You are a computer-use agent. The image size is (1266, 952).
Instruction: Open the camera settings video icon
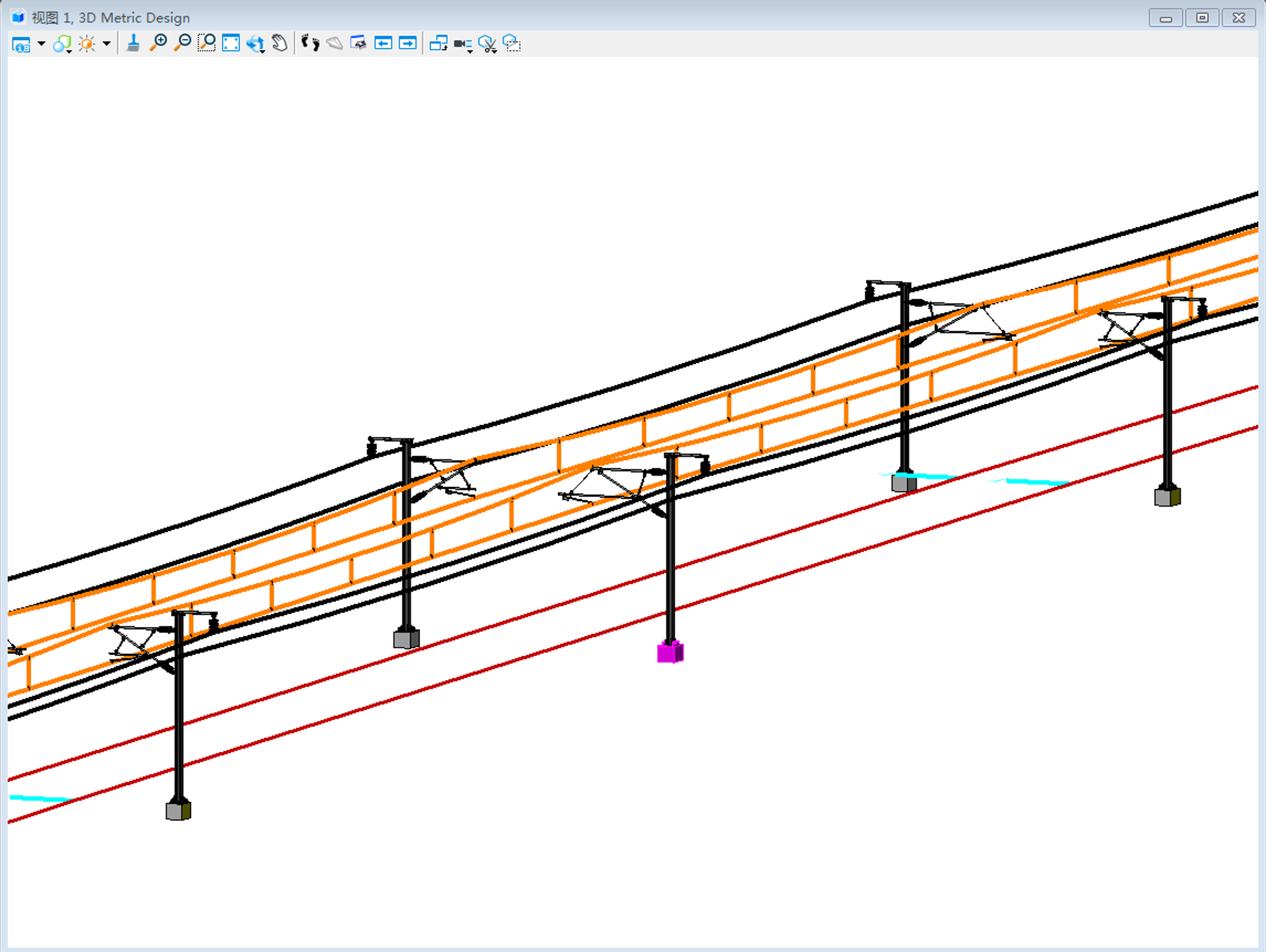coord(462,44)
